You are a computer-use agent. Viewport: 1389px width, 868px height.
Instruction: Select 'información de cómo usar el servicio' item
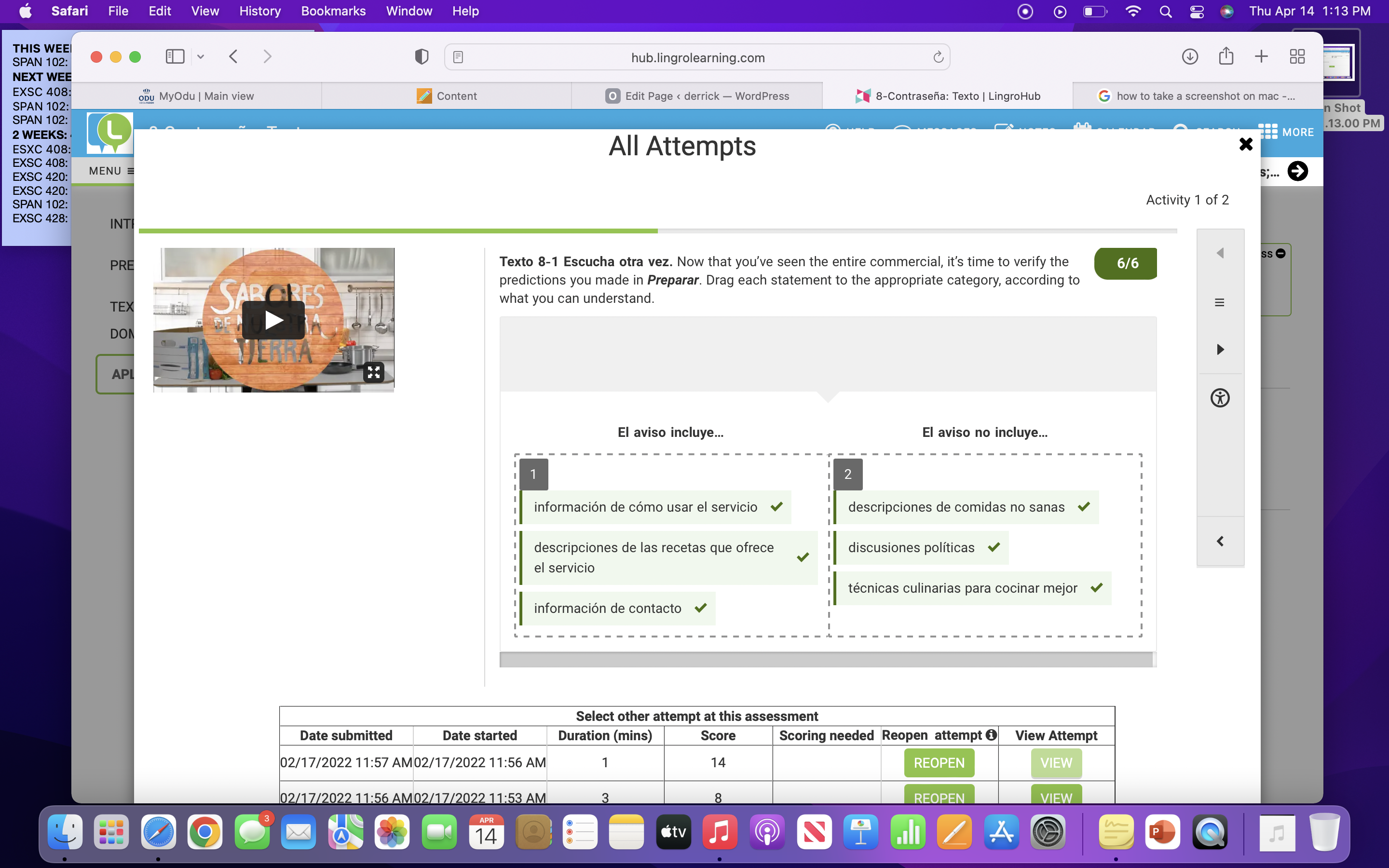click(655, 507)
